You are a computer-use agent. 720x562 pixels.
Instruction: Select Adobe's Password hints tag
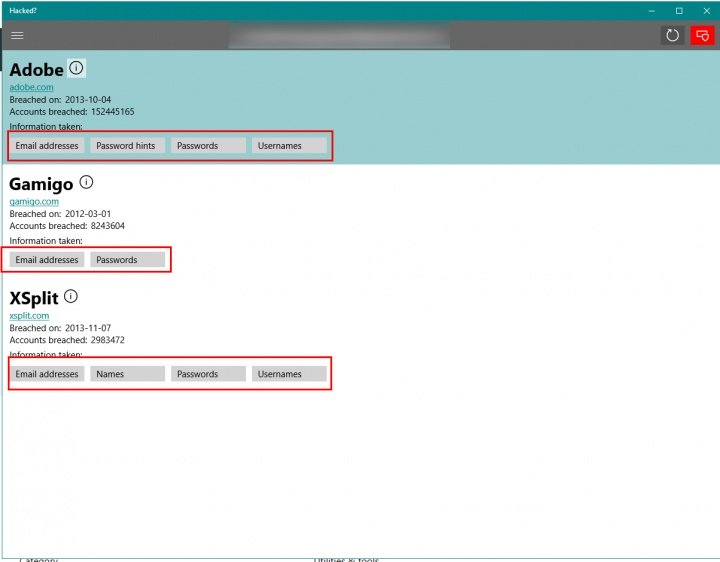pyautogui.click(x=128, y=146)
